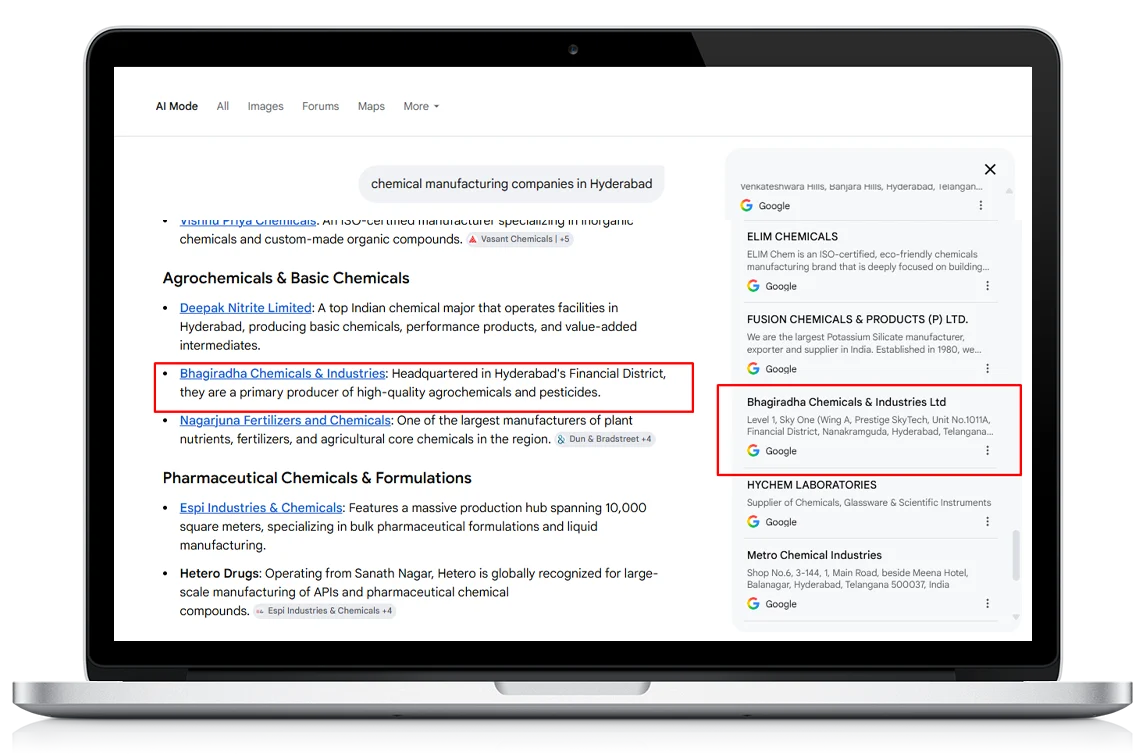
Task: Open the Maps tab
Action: coord(371,107)
